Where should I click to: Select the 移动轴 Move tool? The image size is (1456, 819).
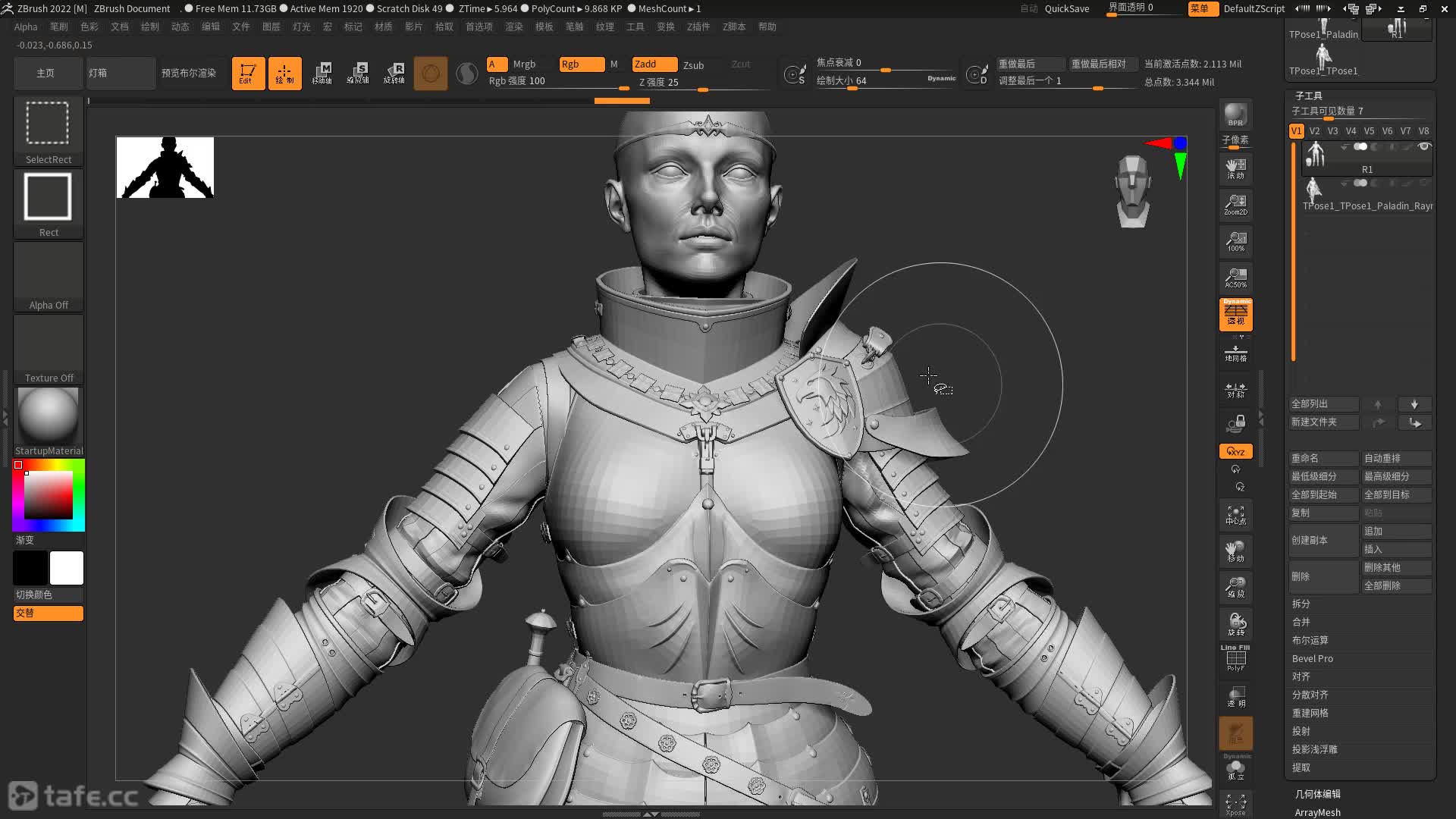pyautogui.click(x=322, y=74)
